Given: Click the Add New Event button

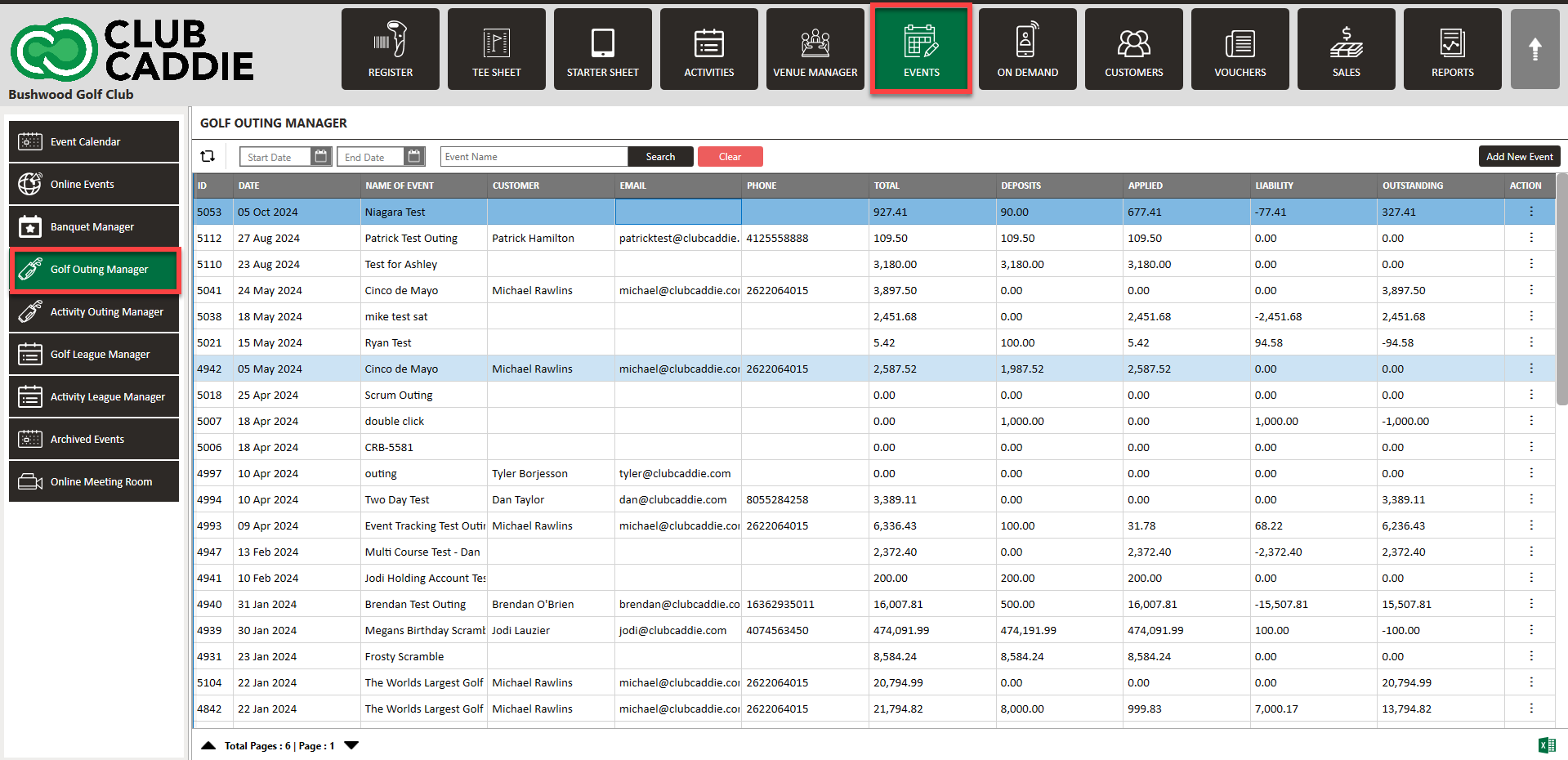Looking at the screenshot, I should (1519, 156).
